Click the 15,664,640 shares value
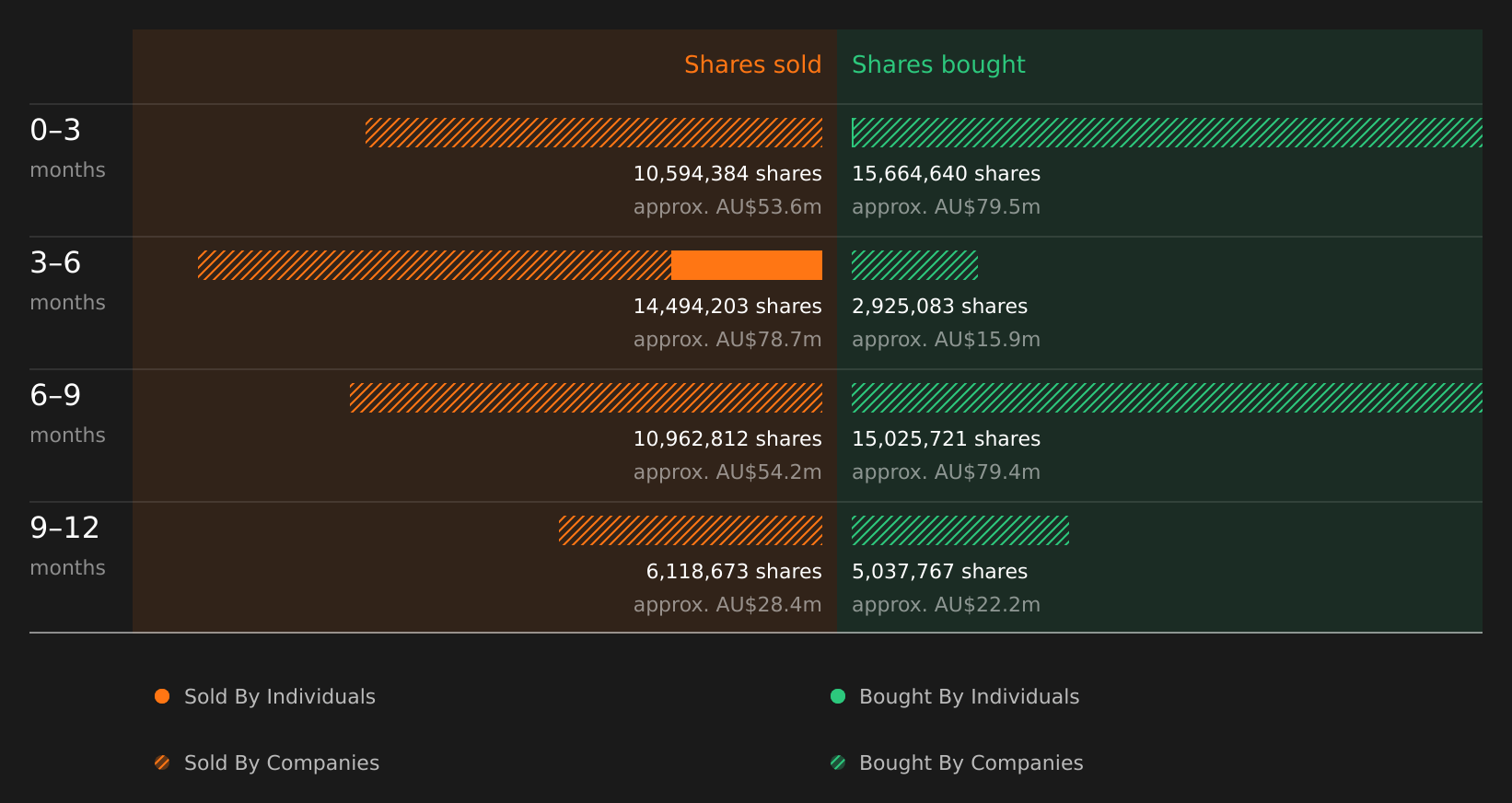This screenshot has height=803, width=1512. (x=946, y=174)
